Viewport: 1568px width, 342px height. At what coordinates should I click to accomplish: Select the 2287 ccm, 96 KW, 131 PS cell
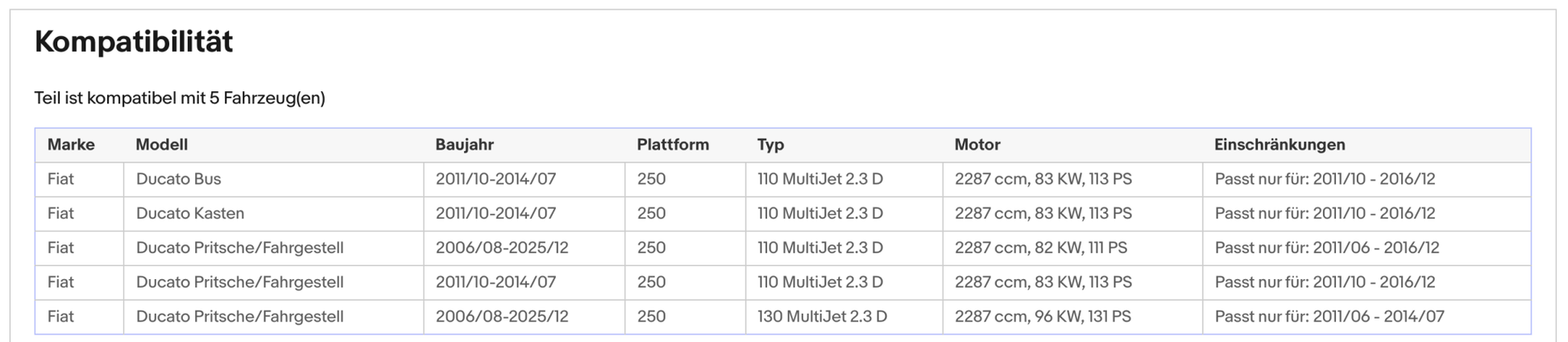click(1073, 317)
